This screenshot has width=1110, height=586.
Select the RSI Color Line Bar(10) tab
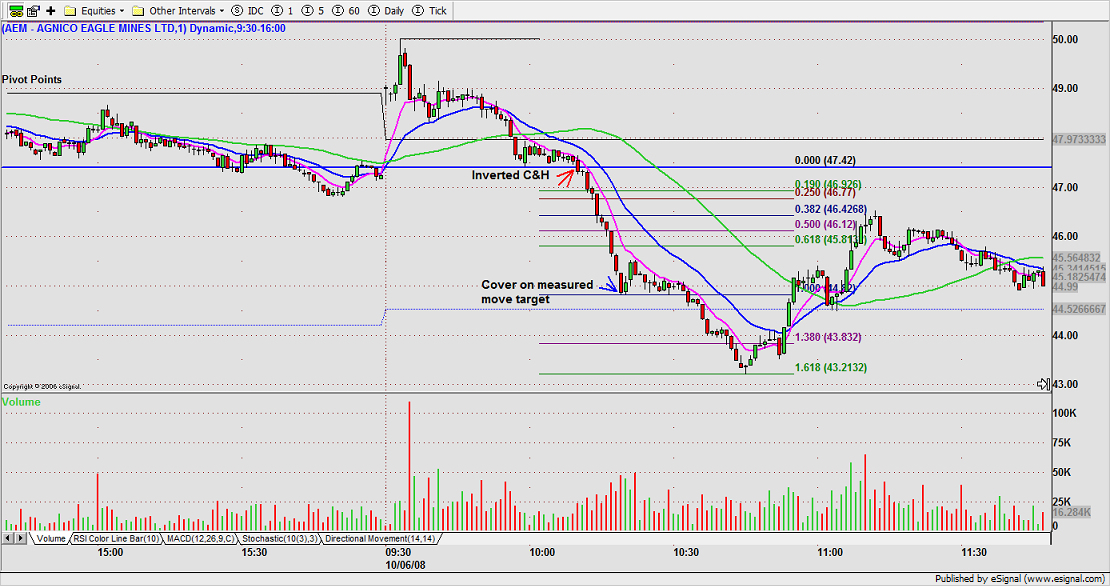[x=117, y=539]
